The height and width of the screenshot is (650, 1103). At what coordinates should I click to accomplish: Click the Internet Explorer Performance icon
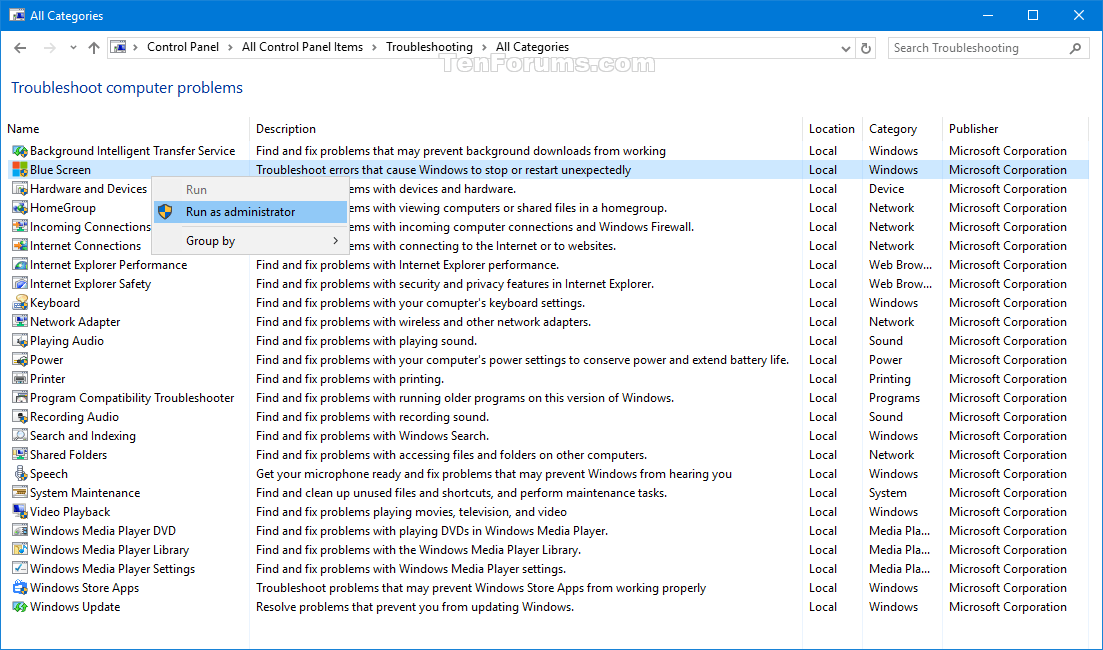[x=20, y=265]
